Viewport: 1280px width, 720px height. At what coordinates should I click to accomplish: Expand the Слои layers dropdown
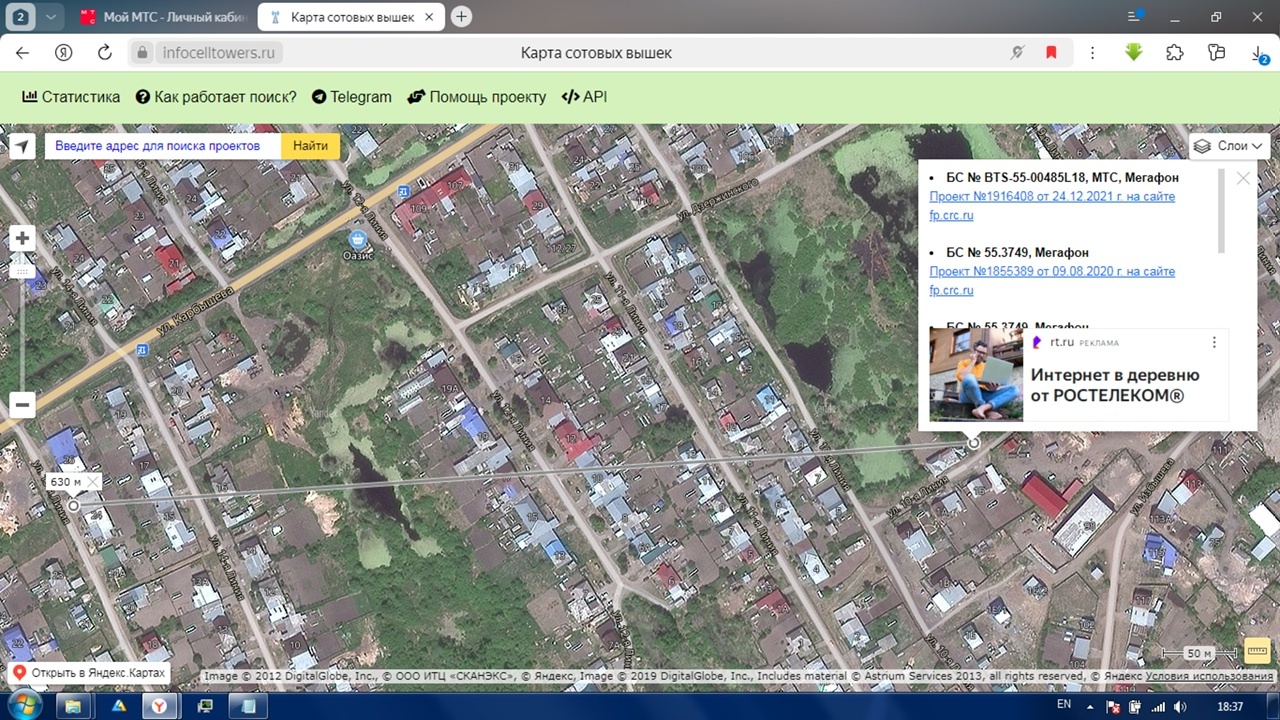[x=1229, y=146]
